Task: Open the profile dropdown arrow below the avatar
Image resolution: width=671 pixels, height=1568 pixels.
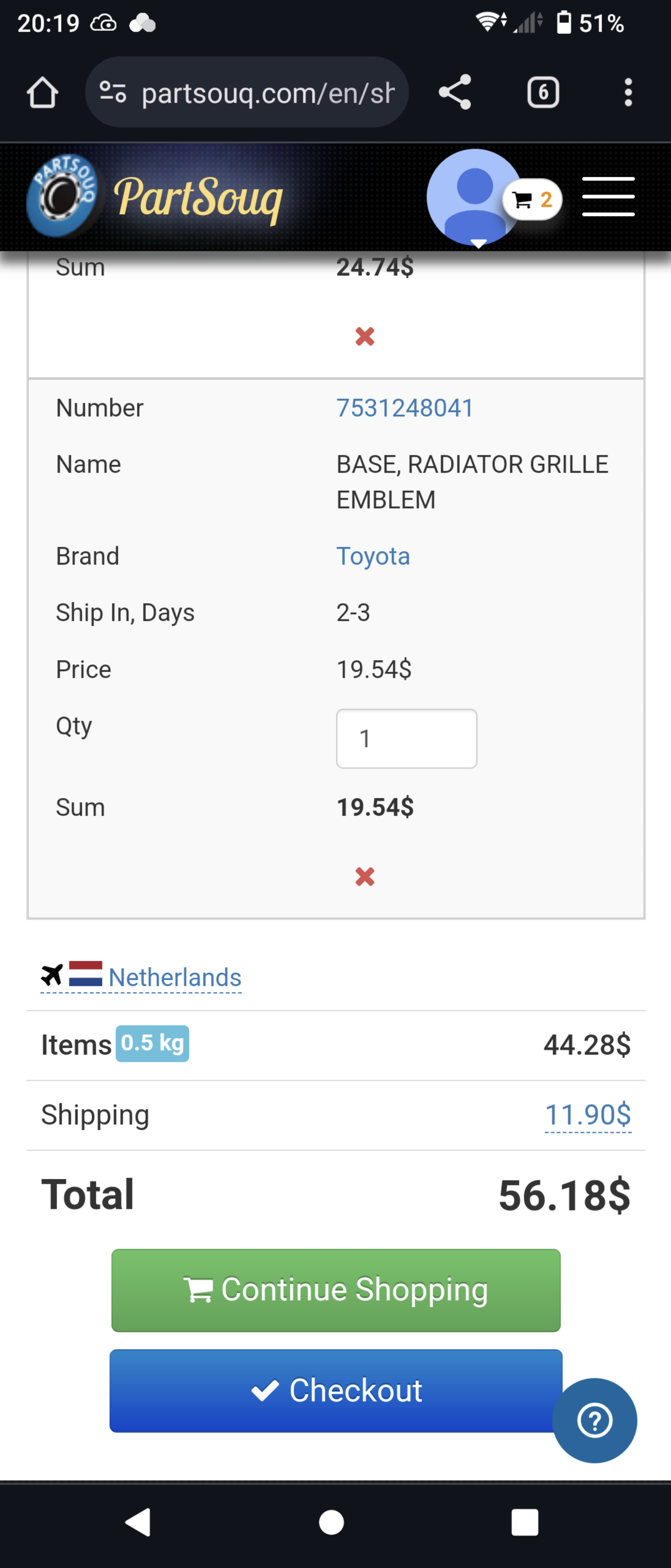Action: coord(478,242)
